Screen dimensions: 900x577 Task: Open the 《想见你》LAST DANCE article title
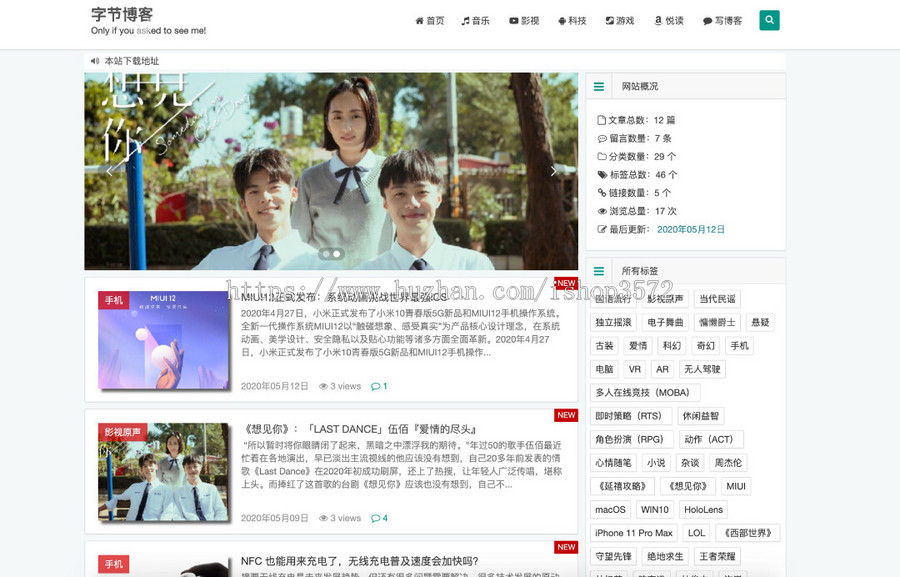359,429
